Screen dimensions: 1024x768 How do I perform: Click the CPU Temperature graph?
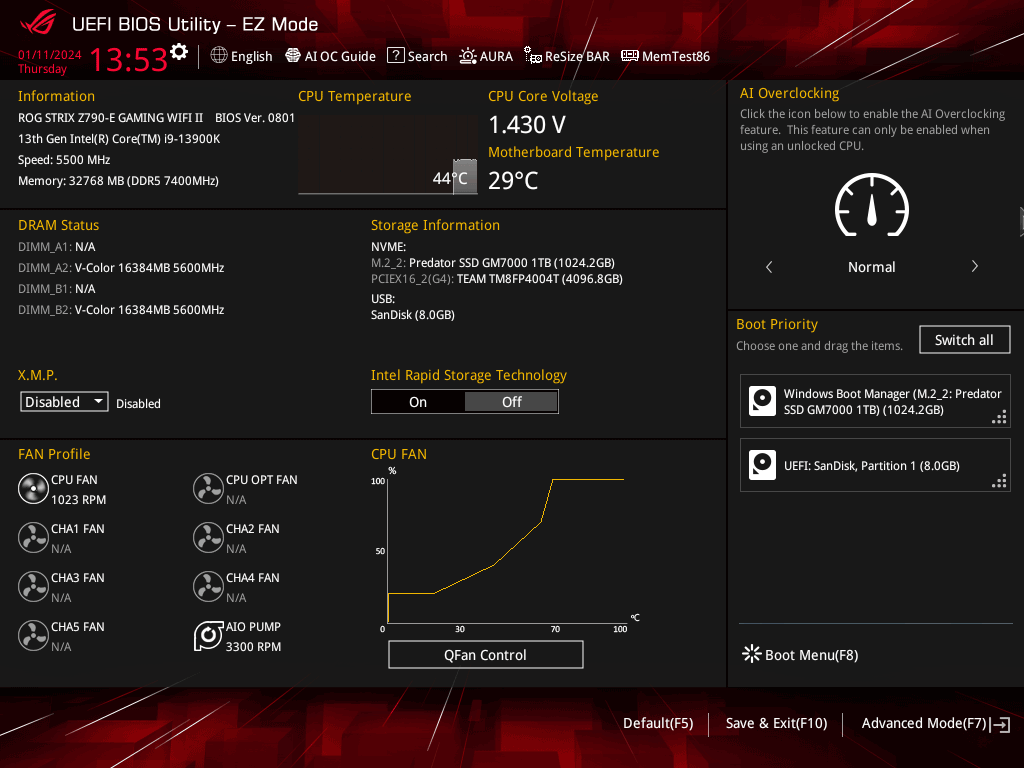388,155
